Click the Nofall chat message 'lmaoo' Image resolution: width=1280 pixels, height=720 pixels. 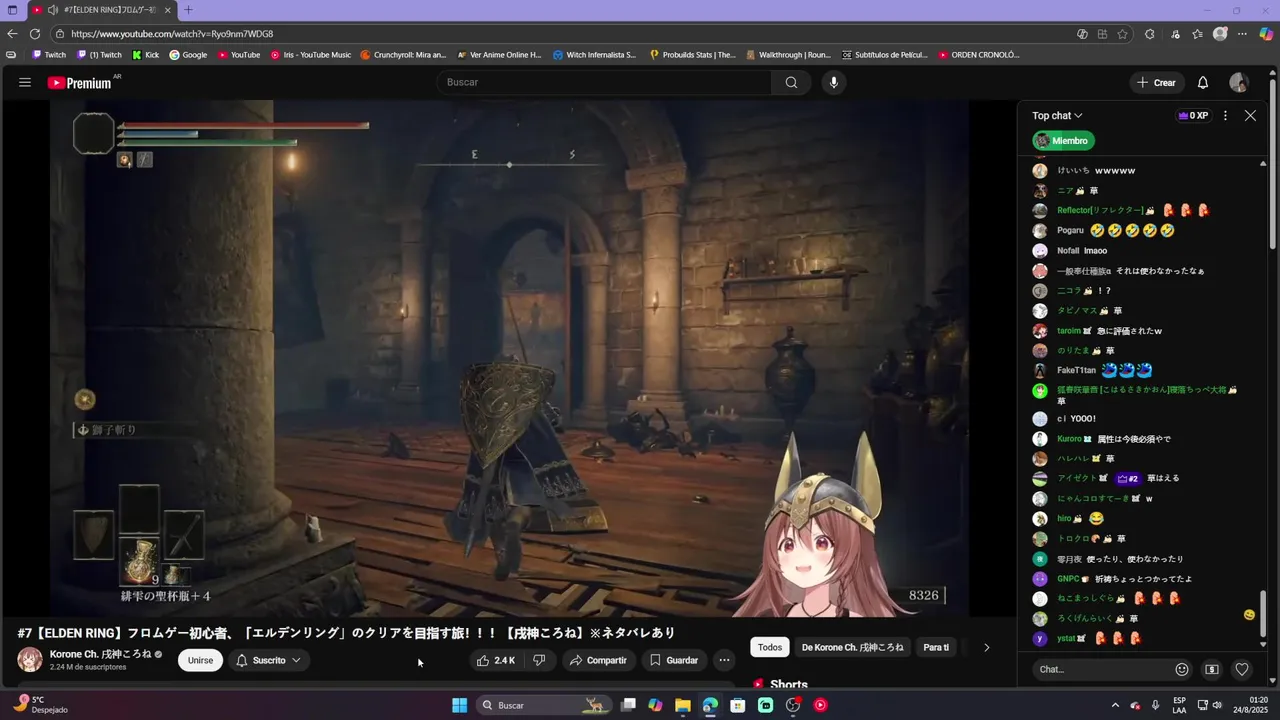tap(1095, 251)
